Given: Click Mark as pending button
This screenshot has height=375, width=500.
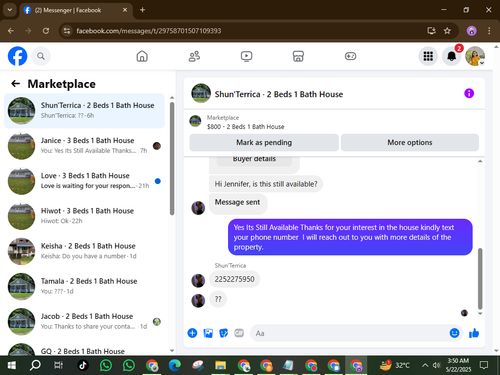Looking at the screenshot, I should pyautogui.click(x=264, y=143).
